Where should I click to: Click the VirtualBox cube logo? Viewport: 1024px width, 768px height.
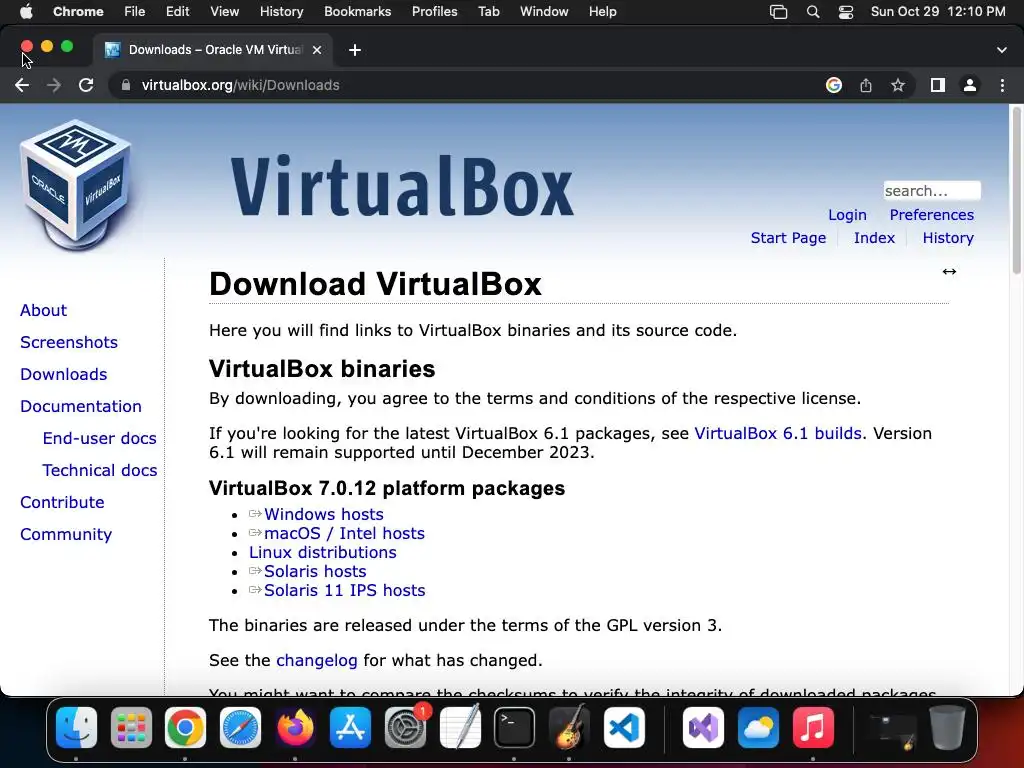tap(76, 185)
